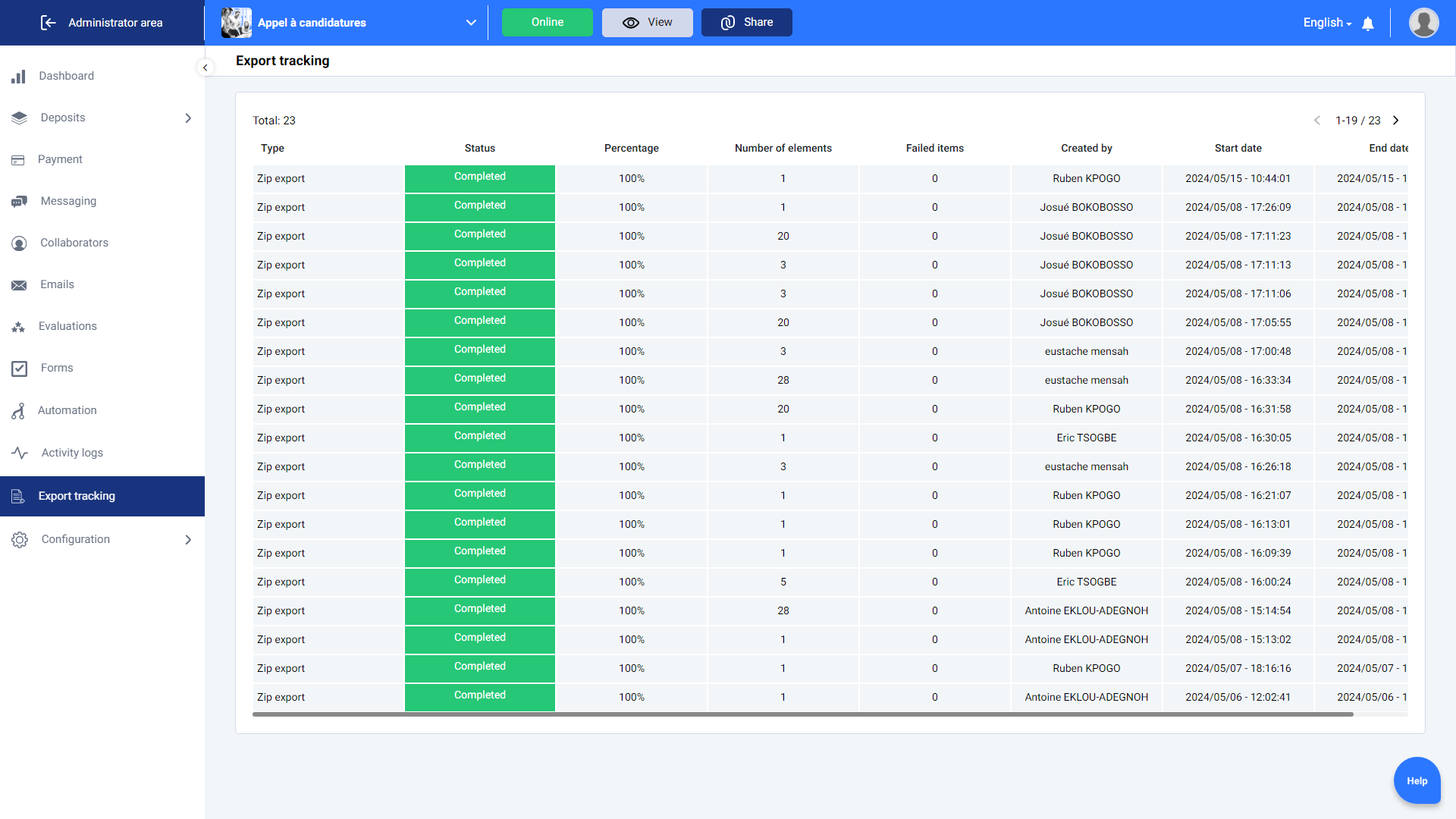The height and width of the screenshot is (819, 1456).
Task: Click eustache mensah in the 17:00:48 row
Action: click(1086, 352)
